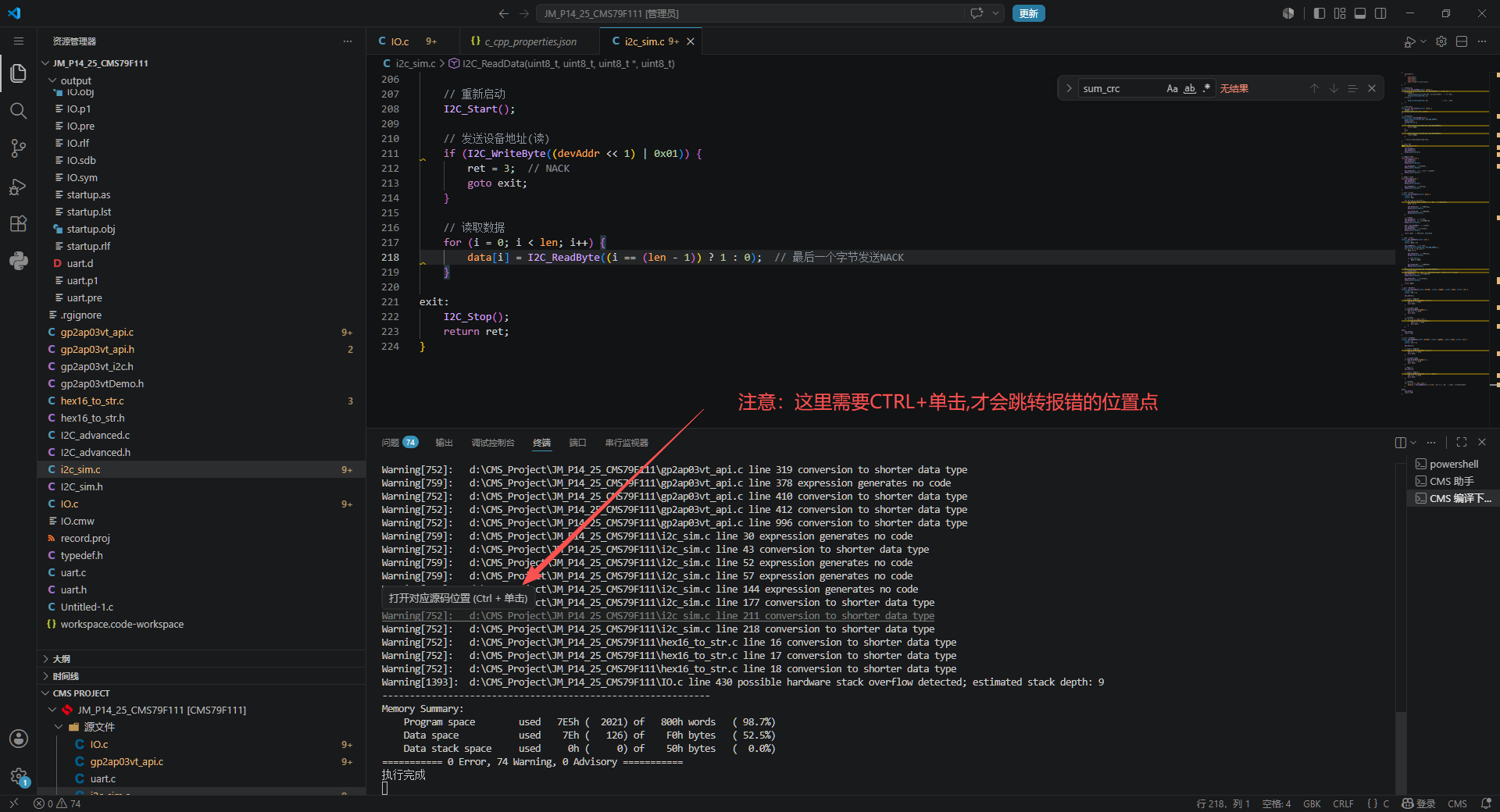Open customize layout icon
Screen dimensions: 1500x812
point(1340,13)
